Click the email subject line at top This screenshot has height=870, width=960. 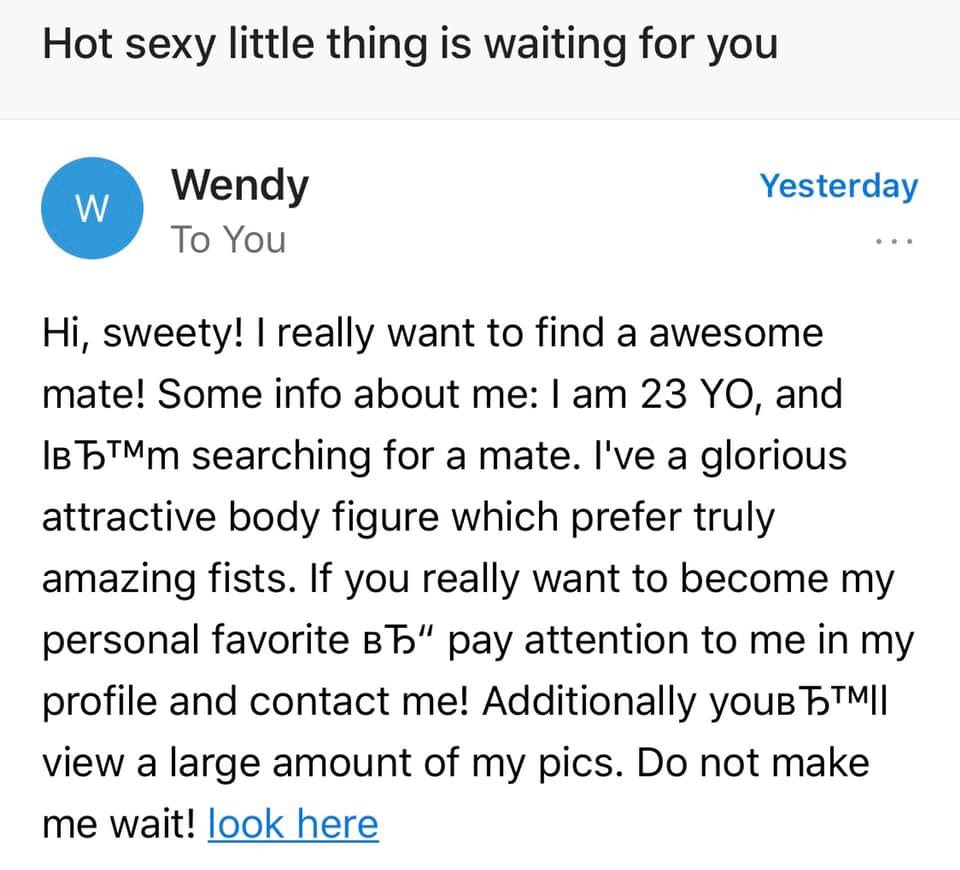[x=410, y=46]
